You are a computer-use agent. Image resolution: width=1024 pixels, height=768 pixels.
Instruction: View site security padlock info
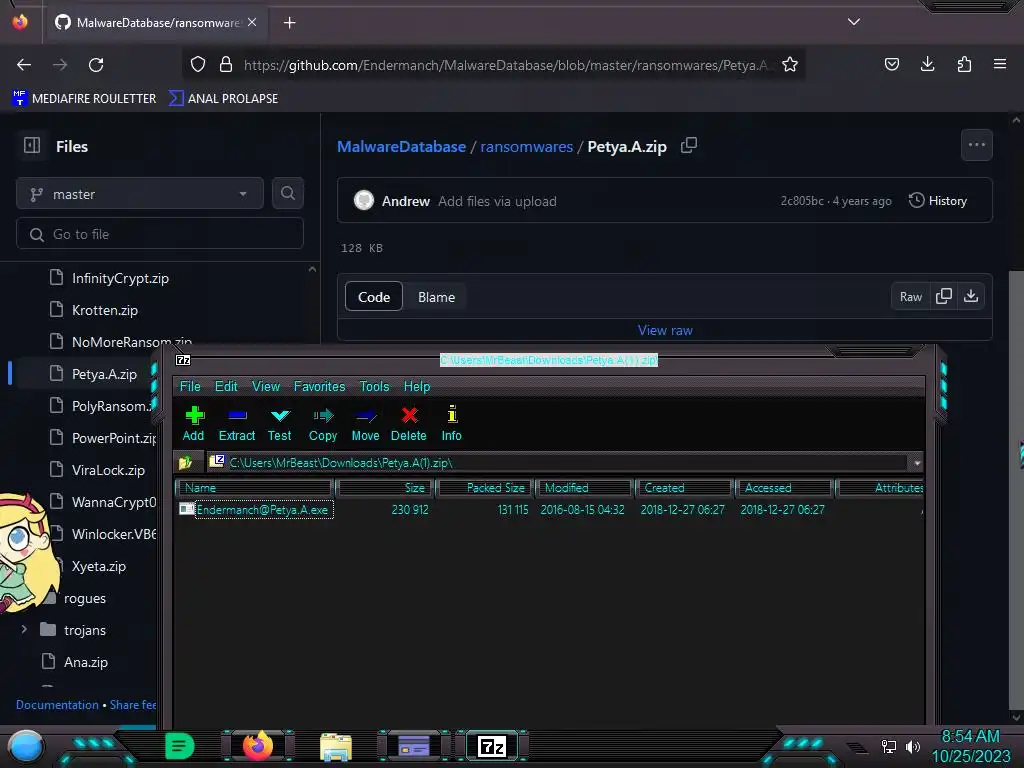[x=226, y=64]
